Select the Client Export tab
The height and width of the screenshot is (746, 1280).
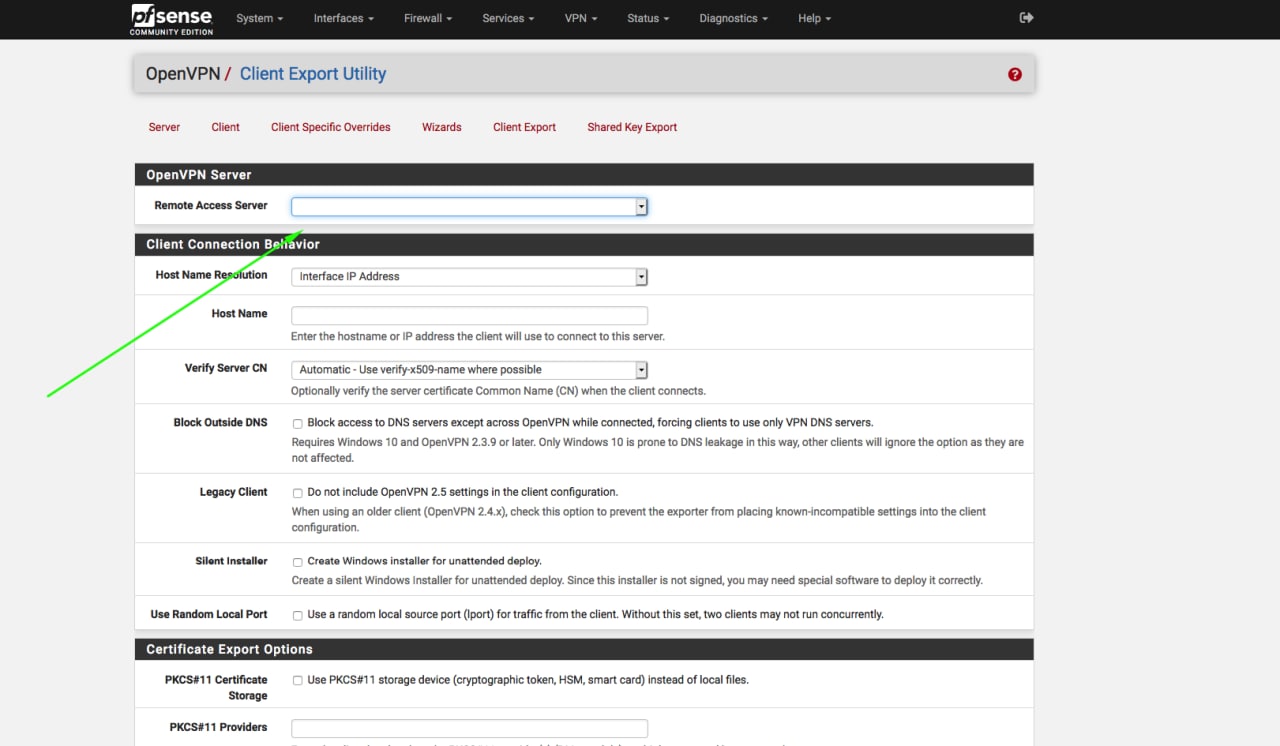click(x=524, y=127)
